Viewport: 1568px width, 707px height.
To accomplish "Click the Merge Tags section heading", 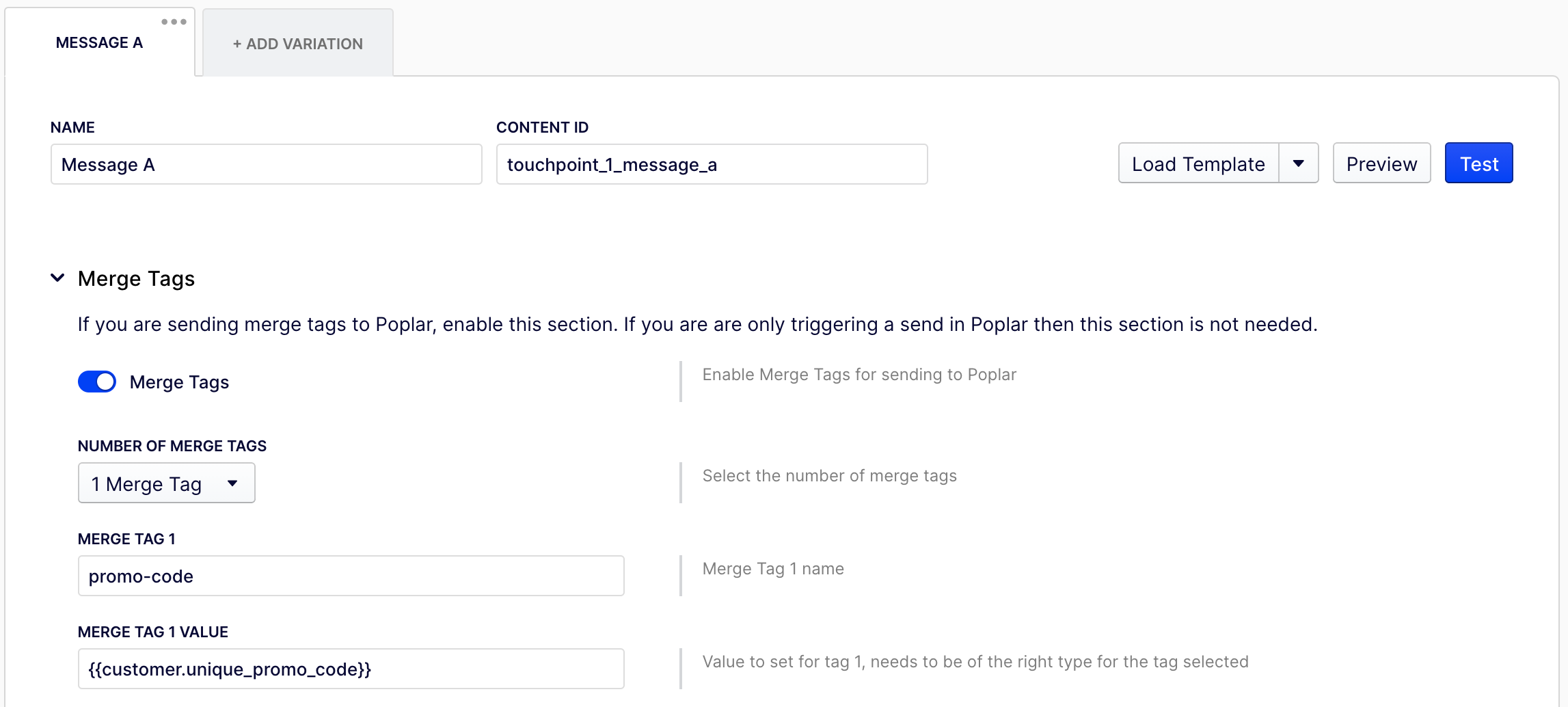I will [136, 278].
